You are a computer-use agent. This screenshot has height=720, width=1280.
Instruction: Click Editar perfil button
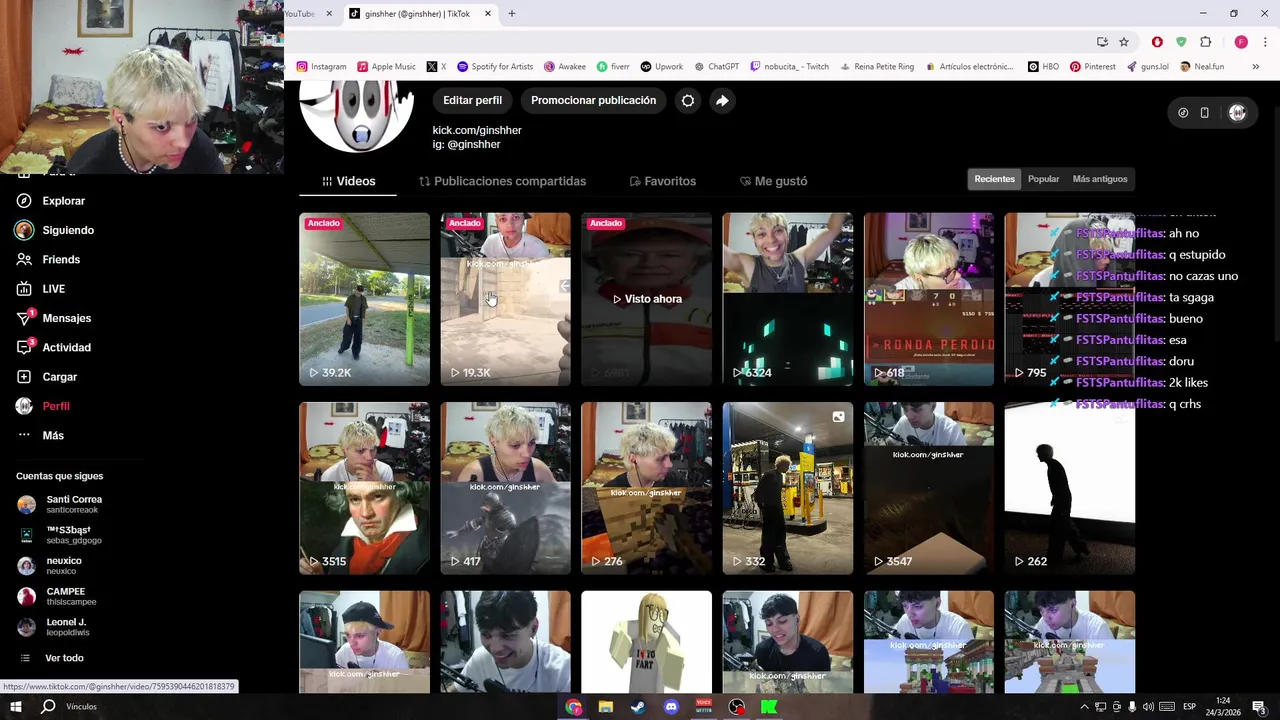pos(472,100)
